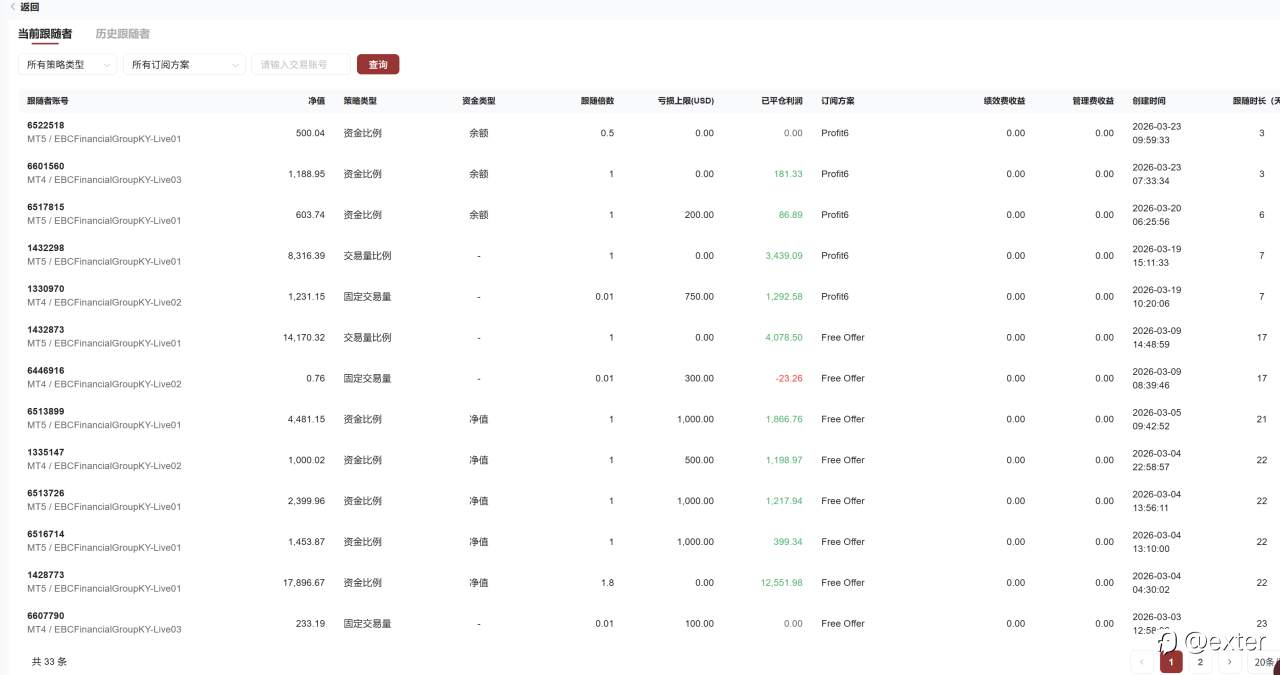Open the 所有策略类型 dropdown
The height and width of the screenshot is (675, 1280).
click(x=66, y=64)
